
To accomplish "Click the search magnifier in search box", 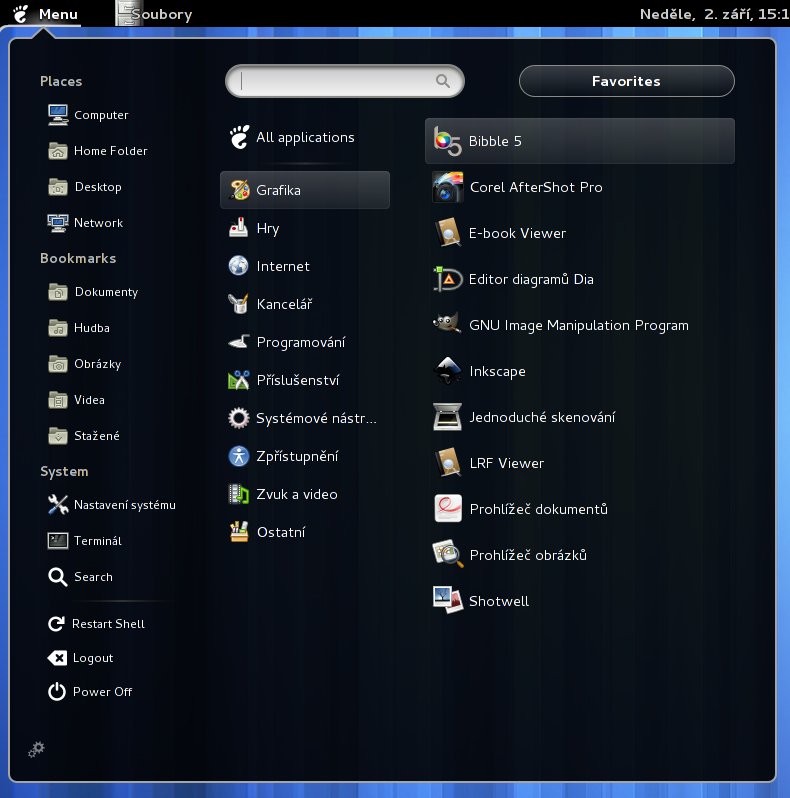I will 443,82.
